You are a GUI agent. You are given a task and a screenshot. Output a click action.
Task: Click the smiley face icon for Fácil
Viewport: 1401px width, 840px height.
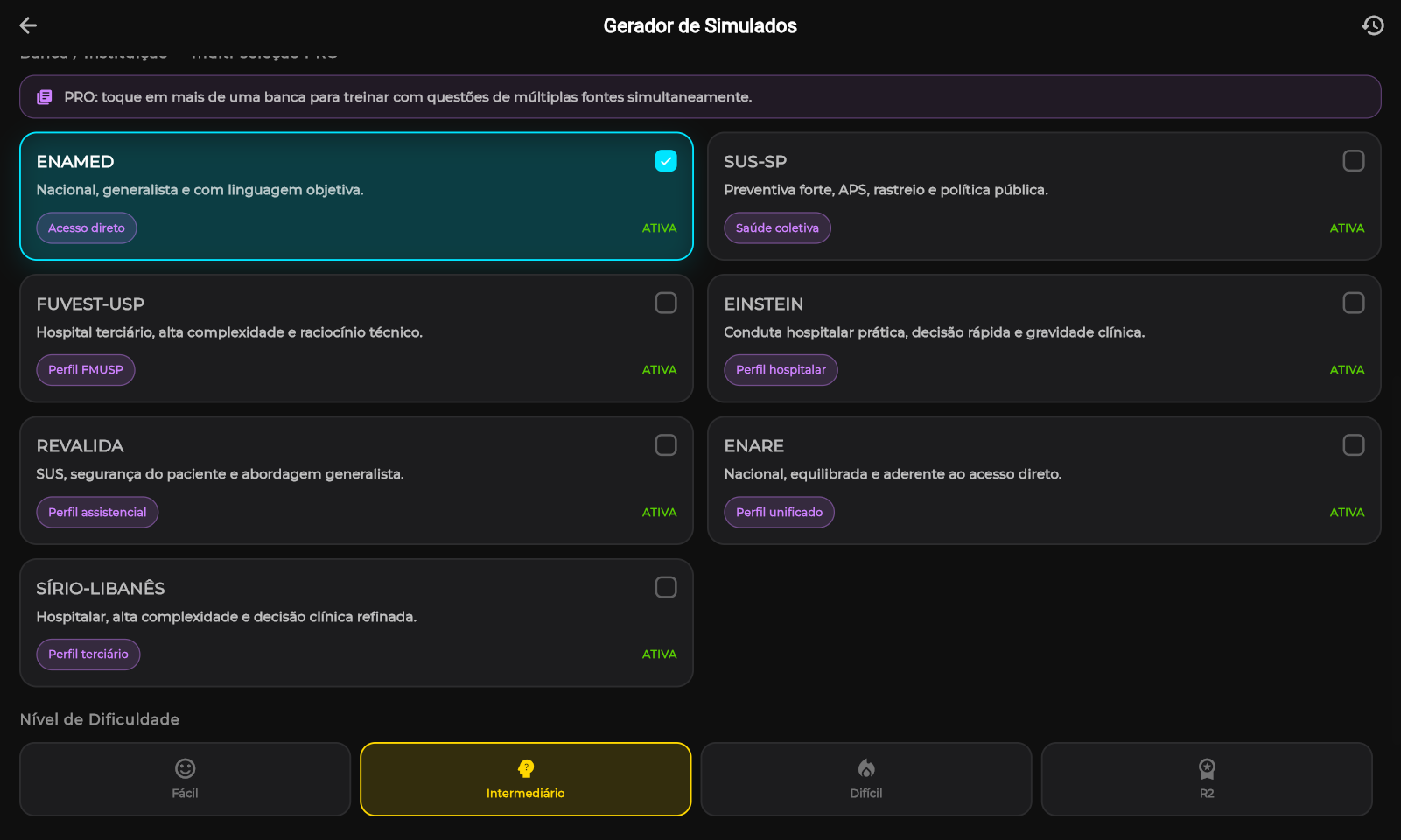coord(185,768)
